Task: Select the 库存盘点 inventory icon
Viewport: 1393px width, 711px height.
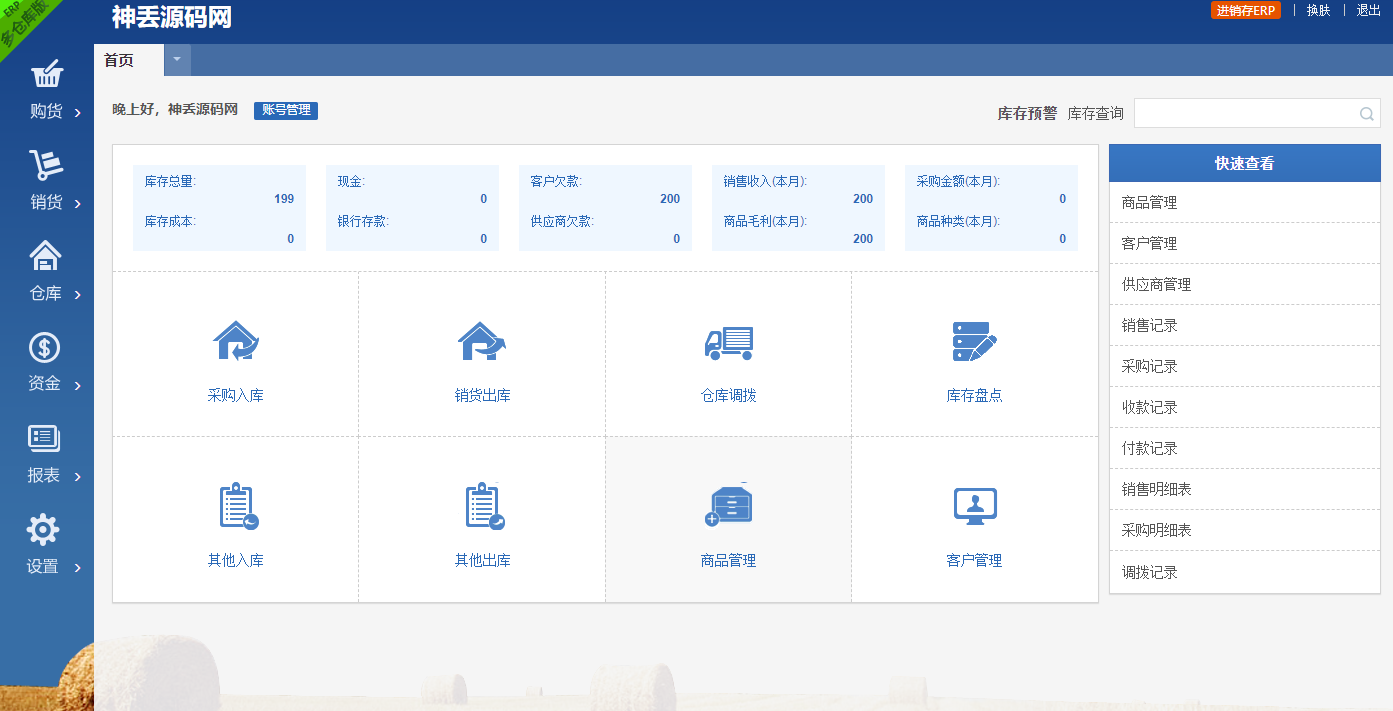Action: pos(974,342)
